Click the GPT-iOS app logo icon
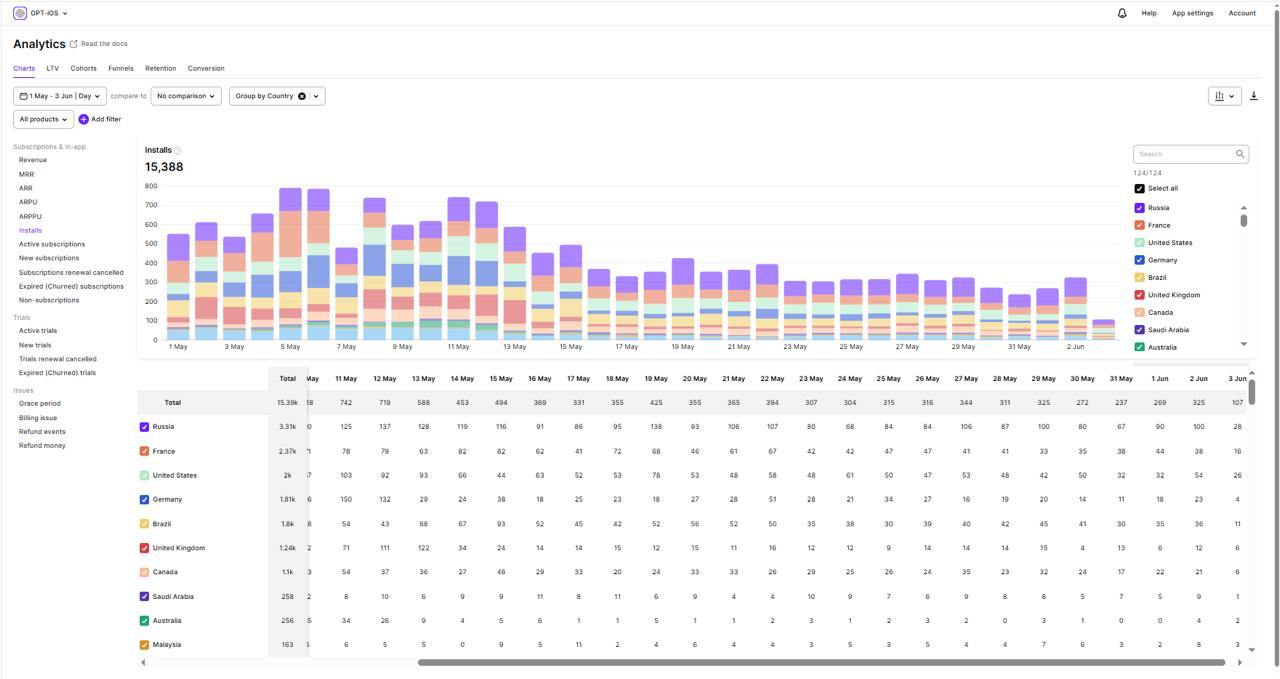Screen dimensions: 1280x679 click(20, 13)
